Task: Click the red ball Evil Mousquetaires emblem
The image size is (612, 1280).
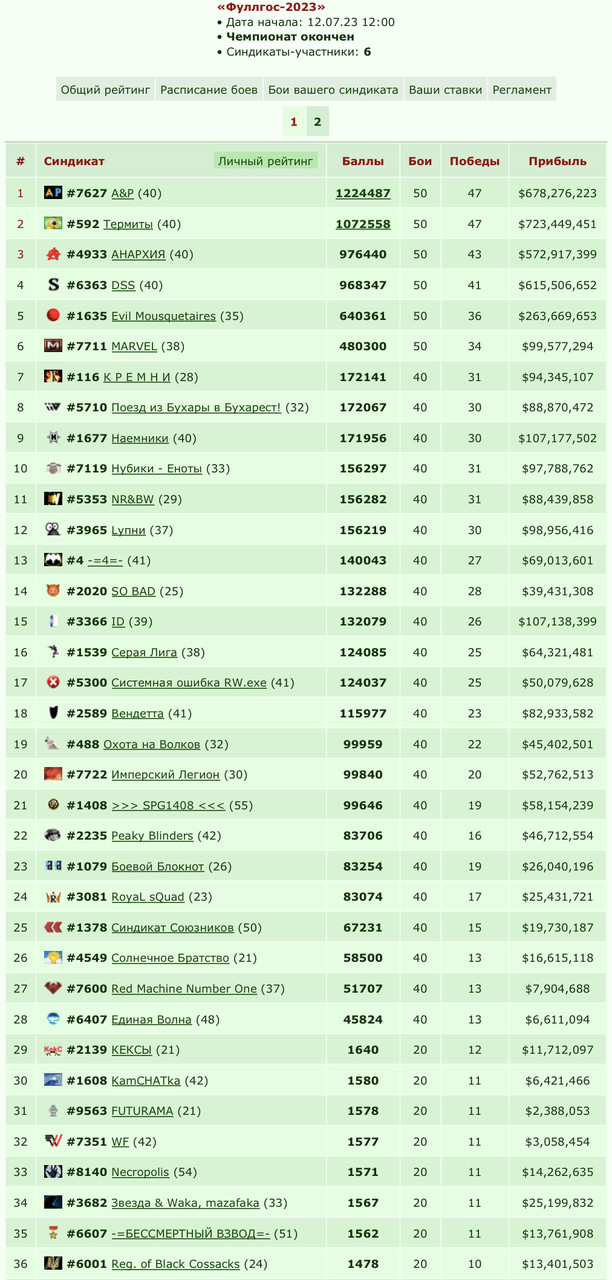Action: pos(53,316)
